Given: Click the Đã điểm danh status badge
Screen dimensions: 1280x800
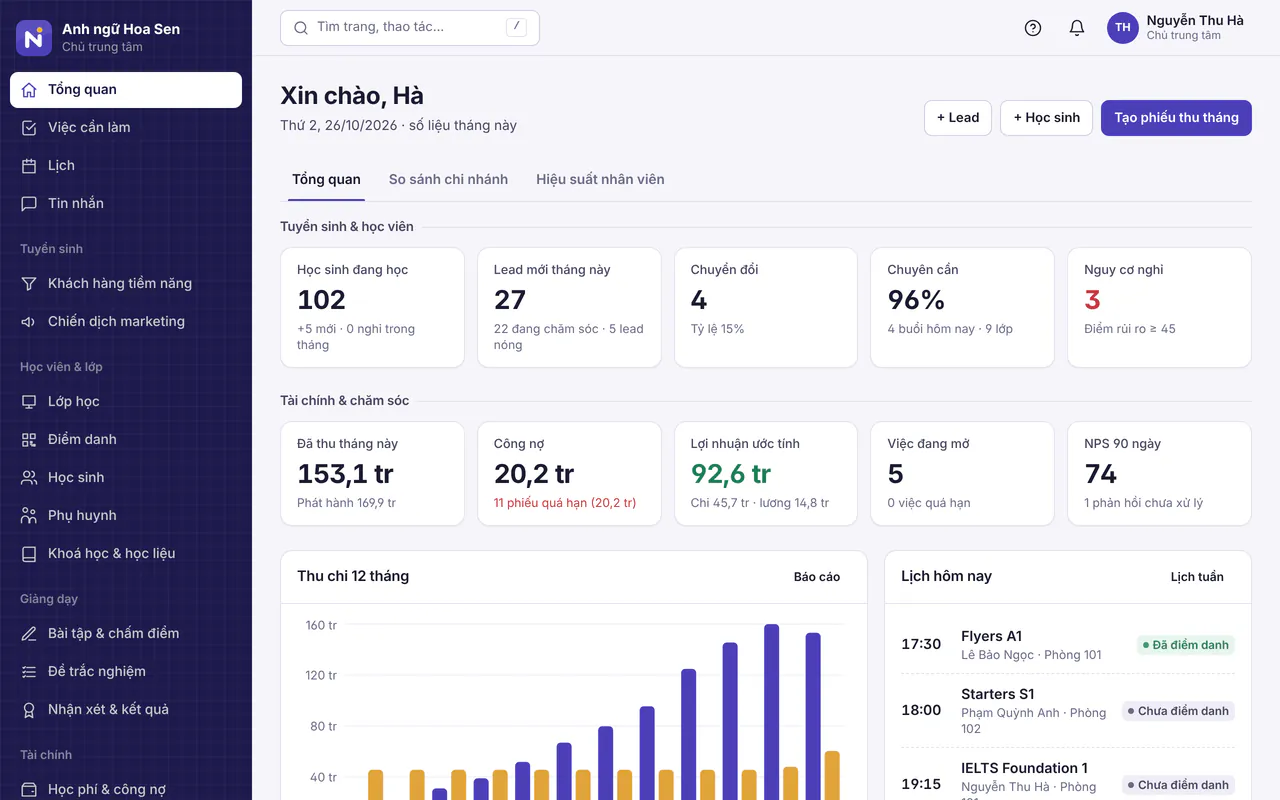Looking at the screenshot, I should coord(1185,645).
